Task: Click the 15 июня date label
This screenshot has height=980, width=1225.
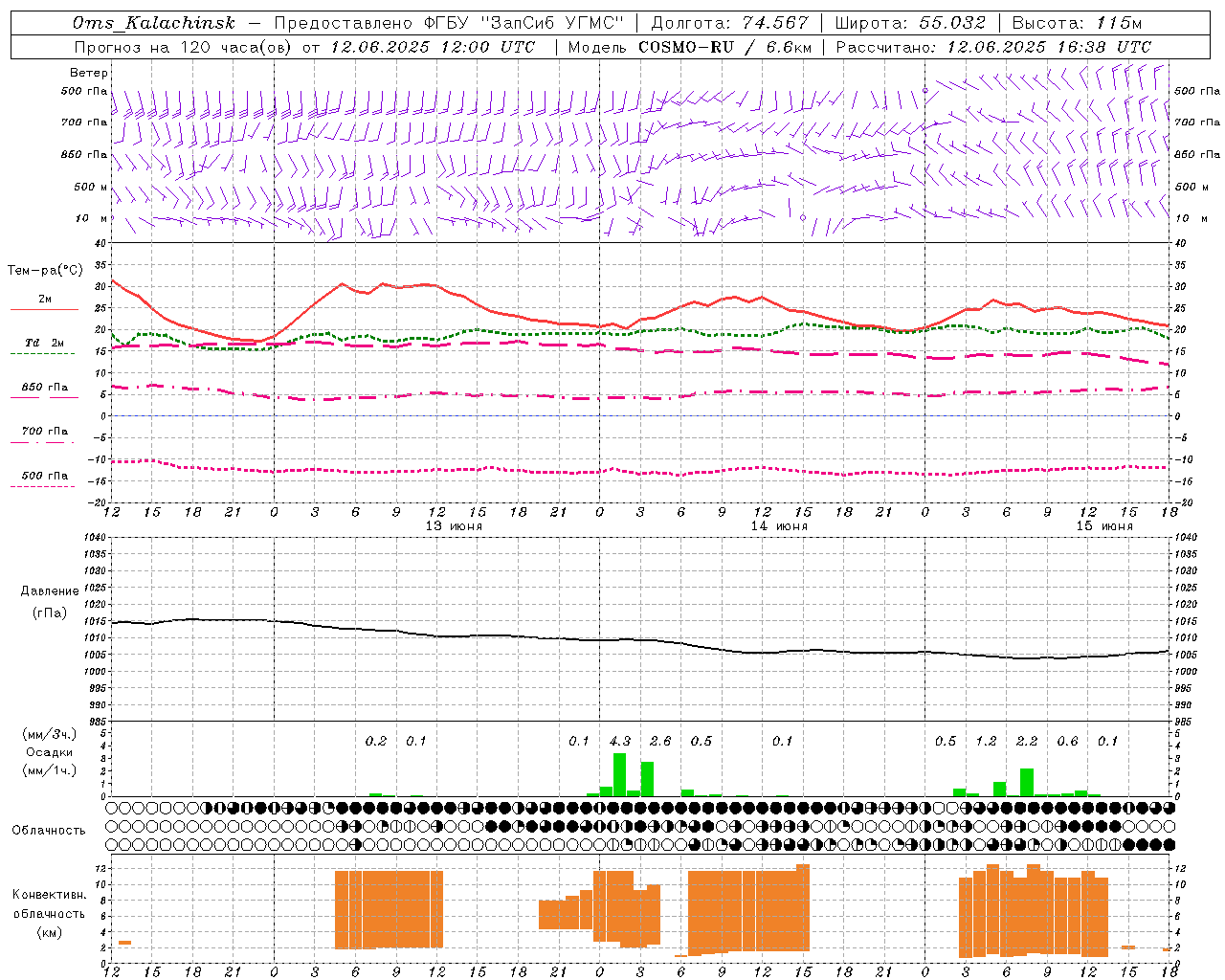Action: coord(1104,526)
